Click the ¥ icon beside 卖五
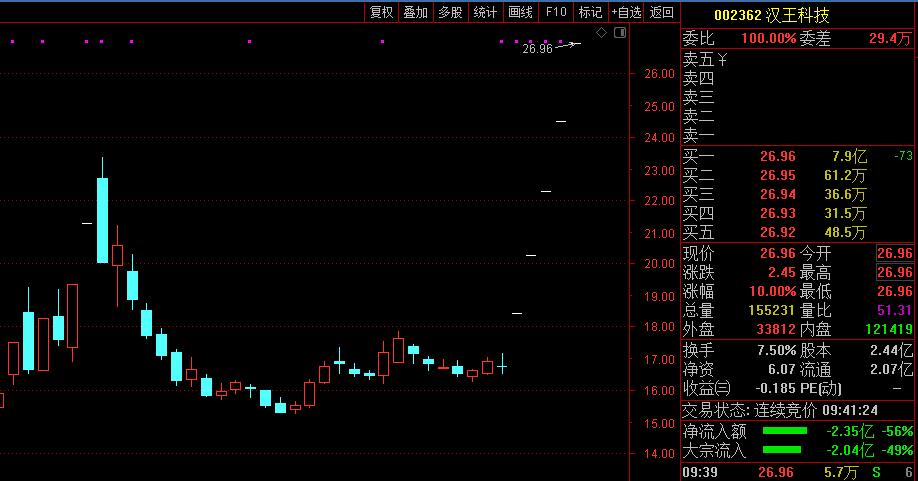This screenshot has width=918, height=481. [x=722, y=60]
